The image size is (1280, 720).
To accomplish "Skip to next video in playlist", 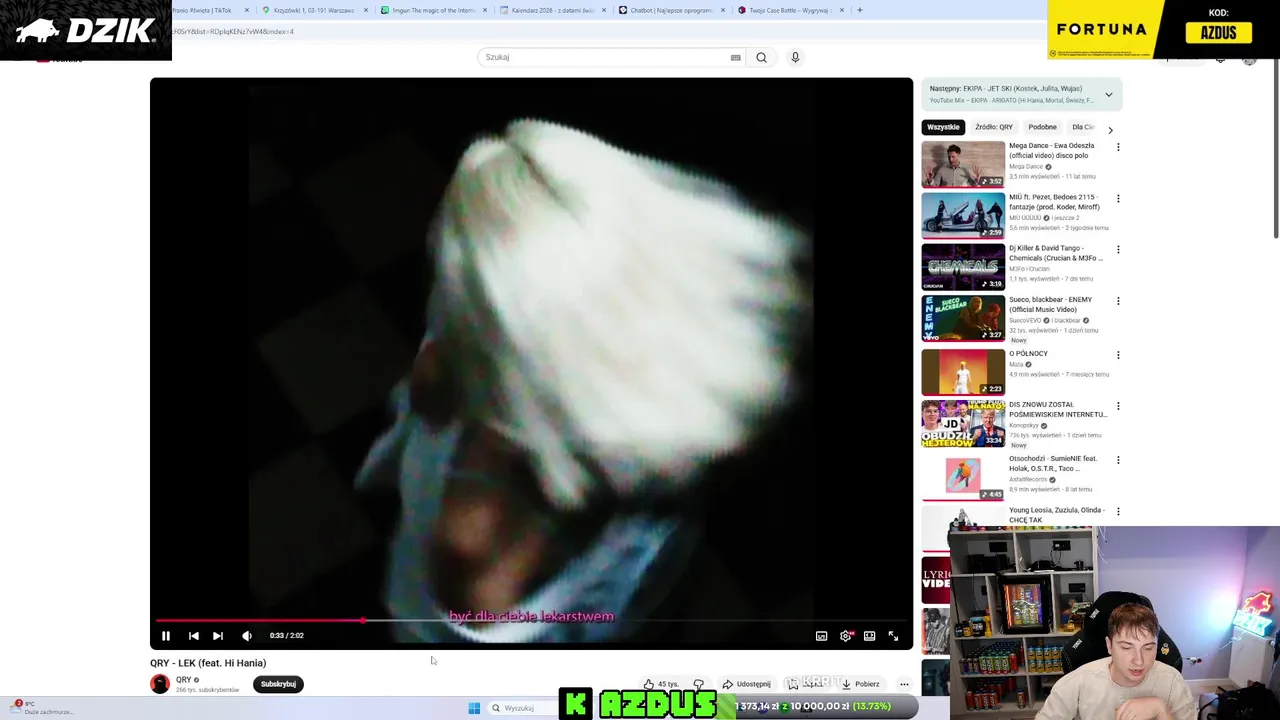I will (218, 636).
